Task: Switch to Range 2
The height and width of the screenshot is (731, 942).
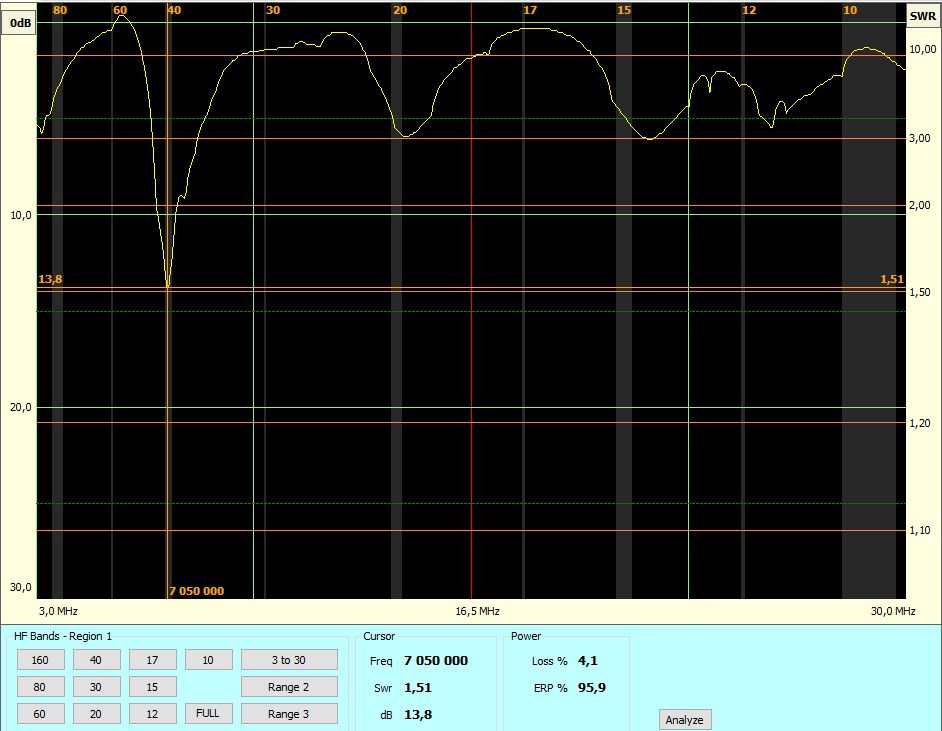Action: pyautogui.click(x=289, y=687)
